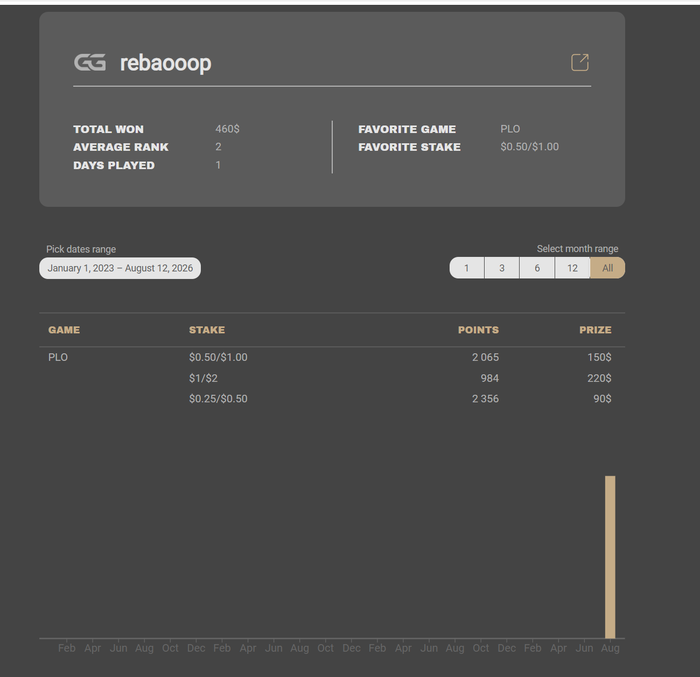
Task: Click the 984 points value
Action: click(x=490, y=378)
